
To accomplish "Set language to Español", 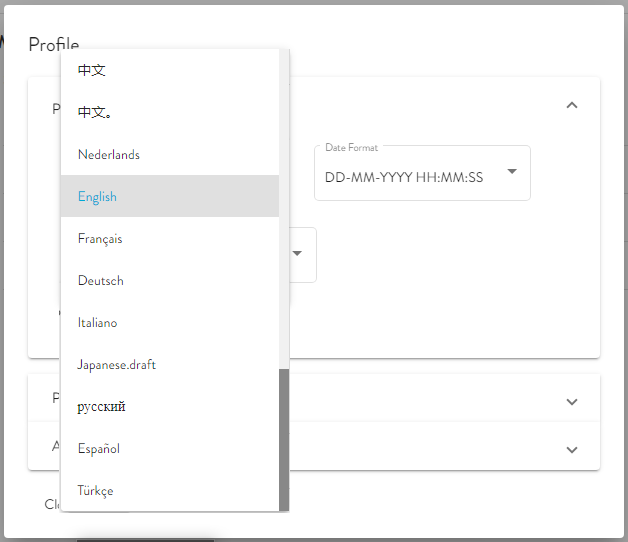I will coord(99,449).
